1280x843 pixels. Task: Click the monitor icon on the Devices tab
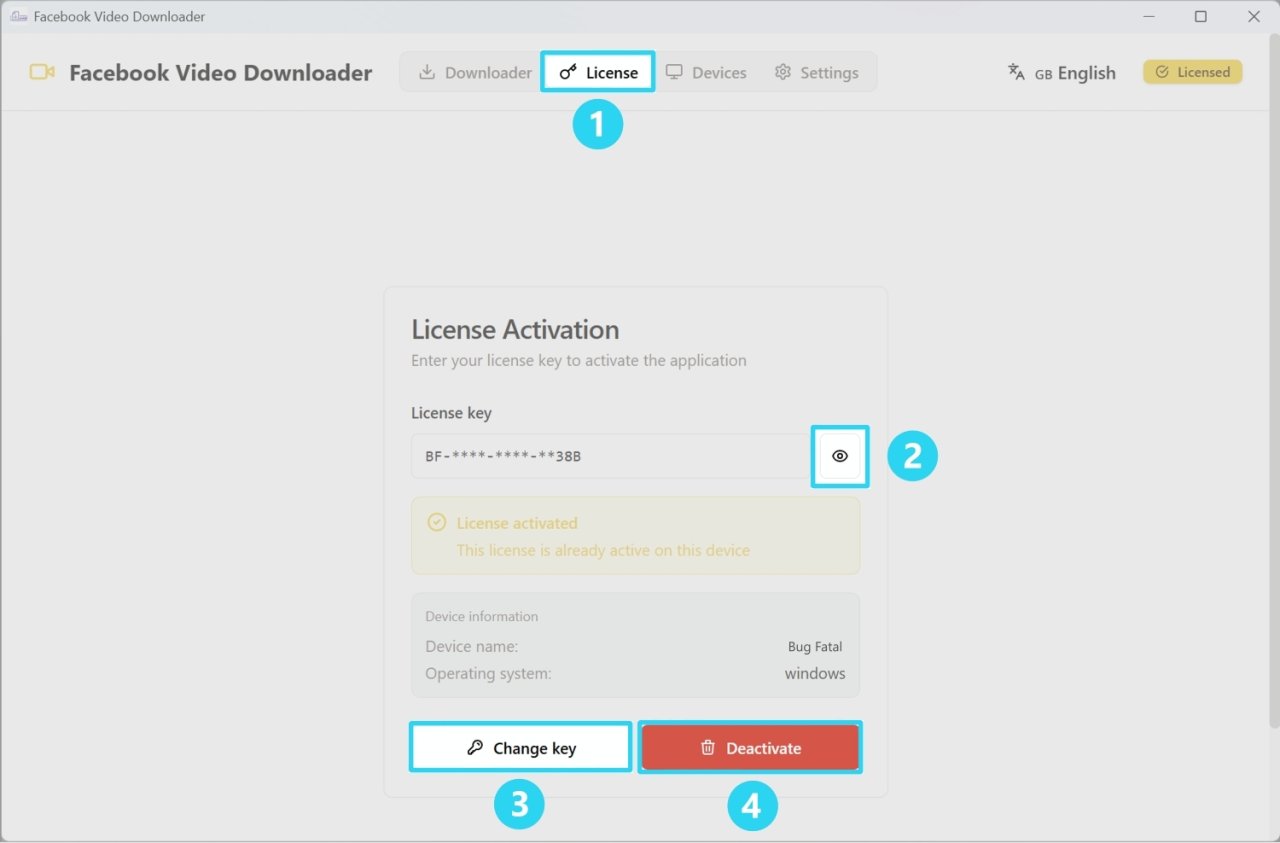677,72
